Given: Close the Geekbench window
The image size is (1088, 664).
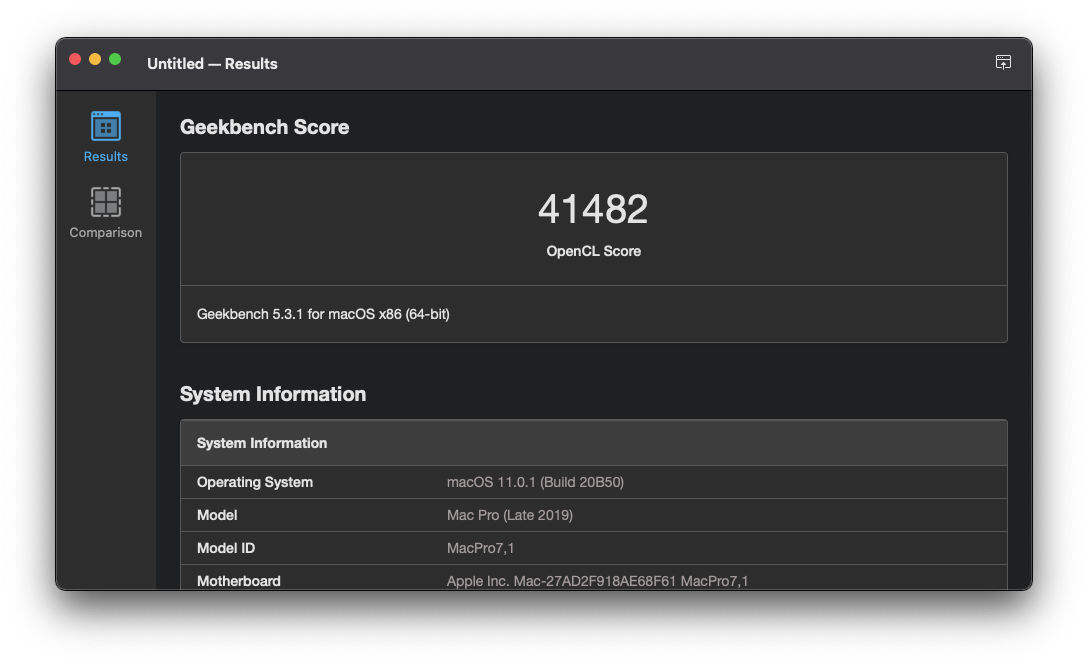Looking at the screenshot, I should click(x=75, y=60).
